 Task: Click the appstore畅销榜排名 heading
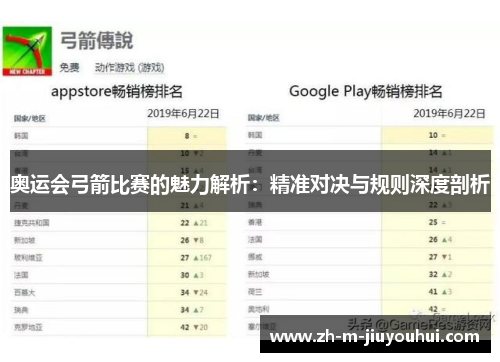(x=117, y=91)
